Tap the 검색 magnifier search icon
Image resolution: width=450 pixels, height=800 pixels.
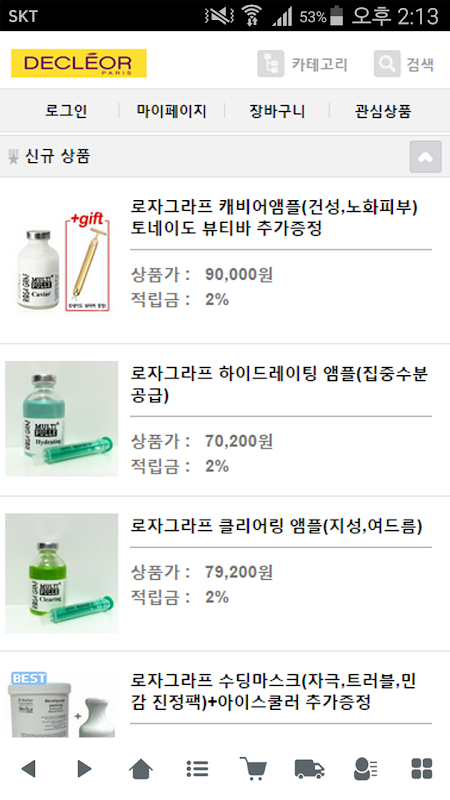click(x=387, y=64)
